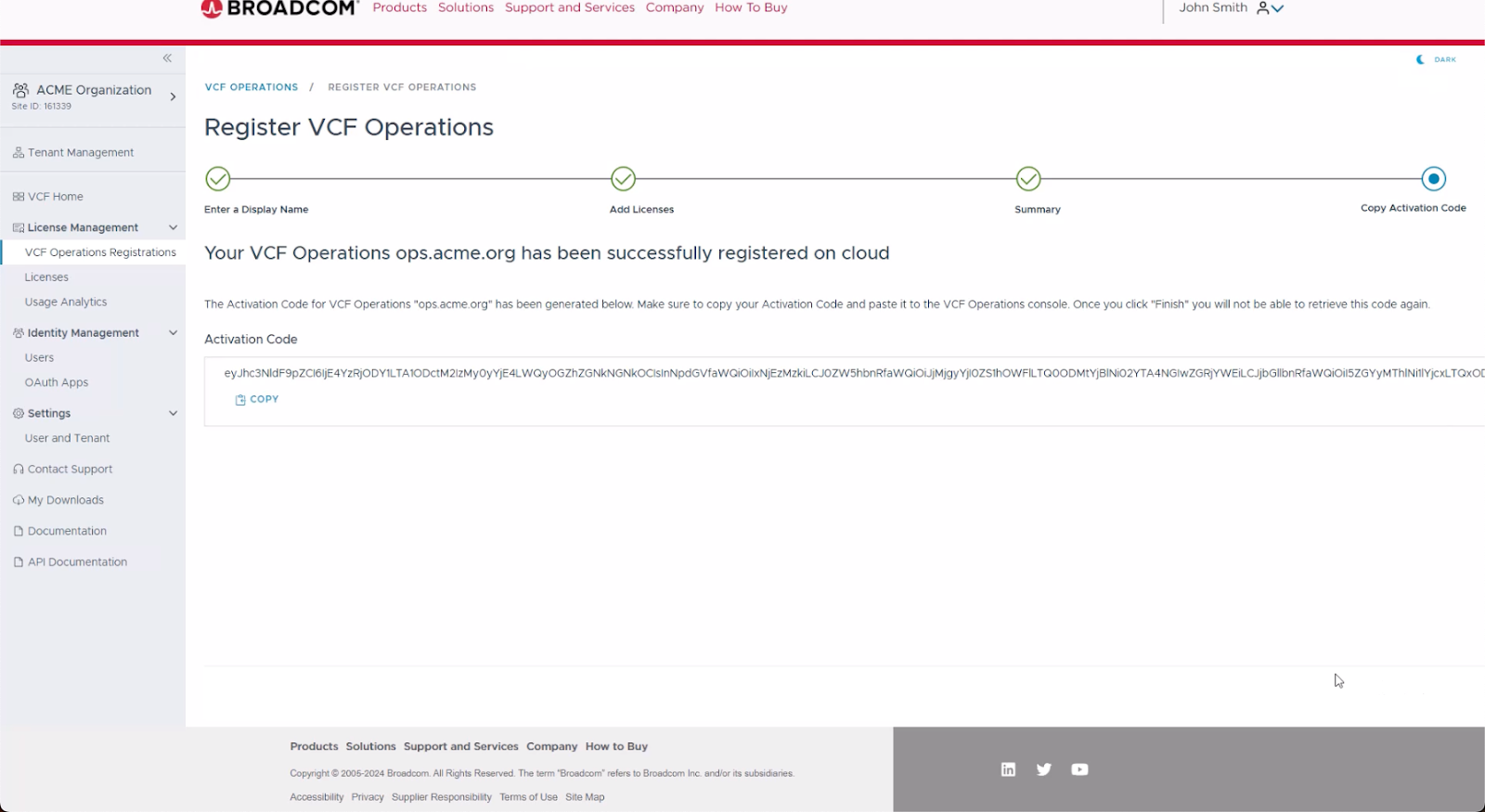Viewport: 1485px width, 812px height.
Task: Open Documentation link in sidebar
Action: pyautogui.click(x=67, y=531)
